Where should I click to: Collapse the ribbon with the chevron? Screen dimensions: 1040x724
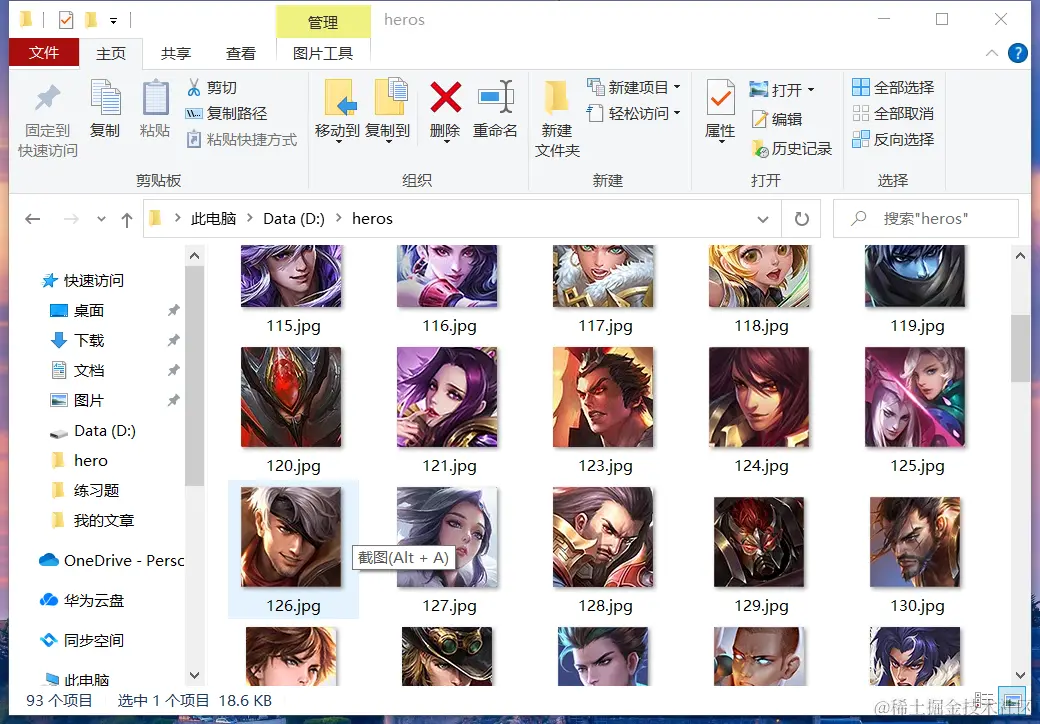pos(992,53)
